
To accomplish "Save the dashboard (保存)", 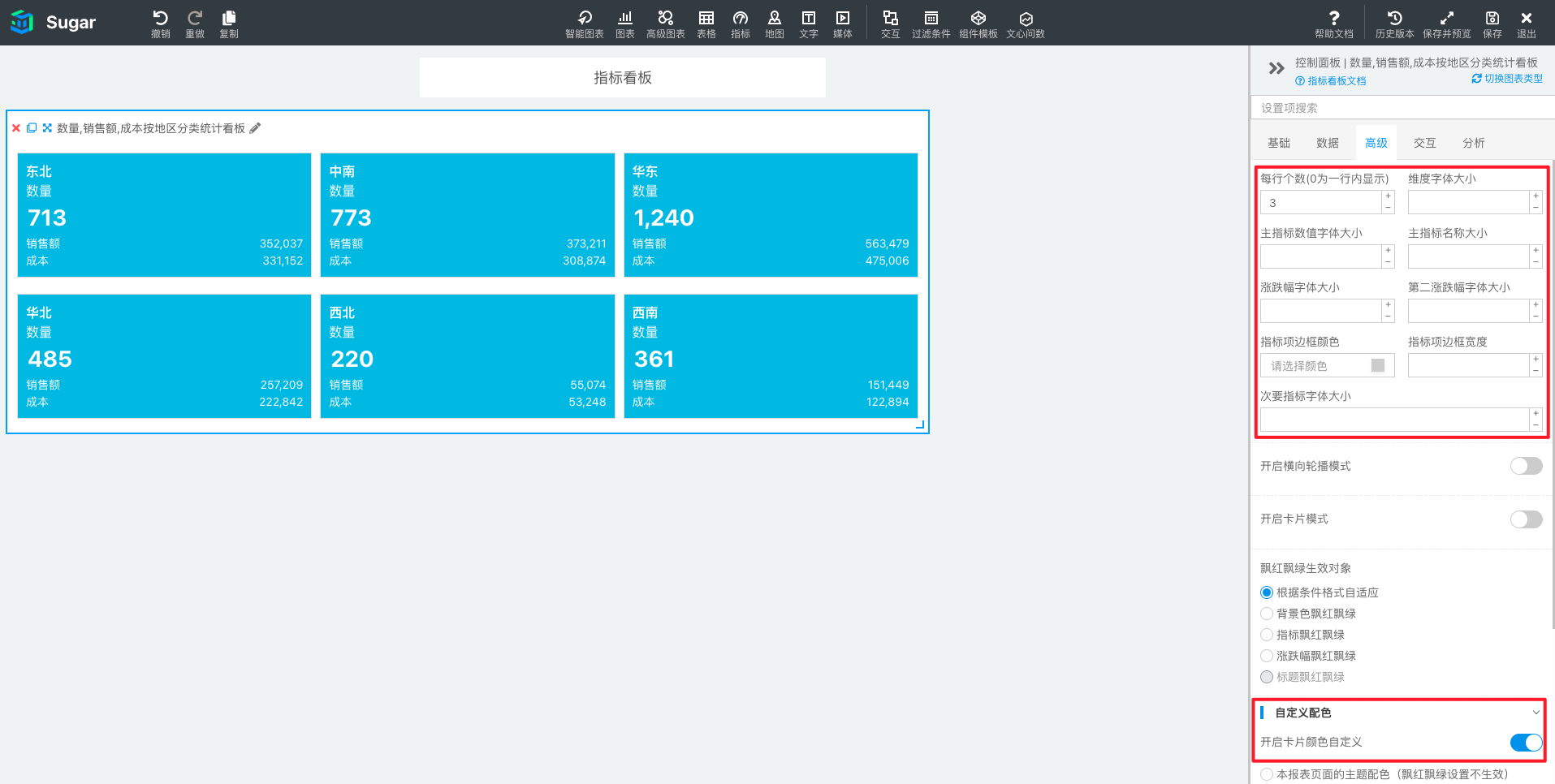I will pos(1492,24).
